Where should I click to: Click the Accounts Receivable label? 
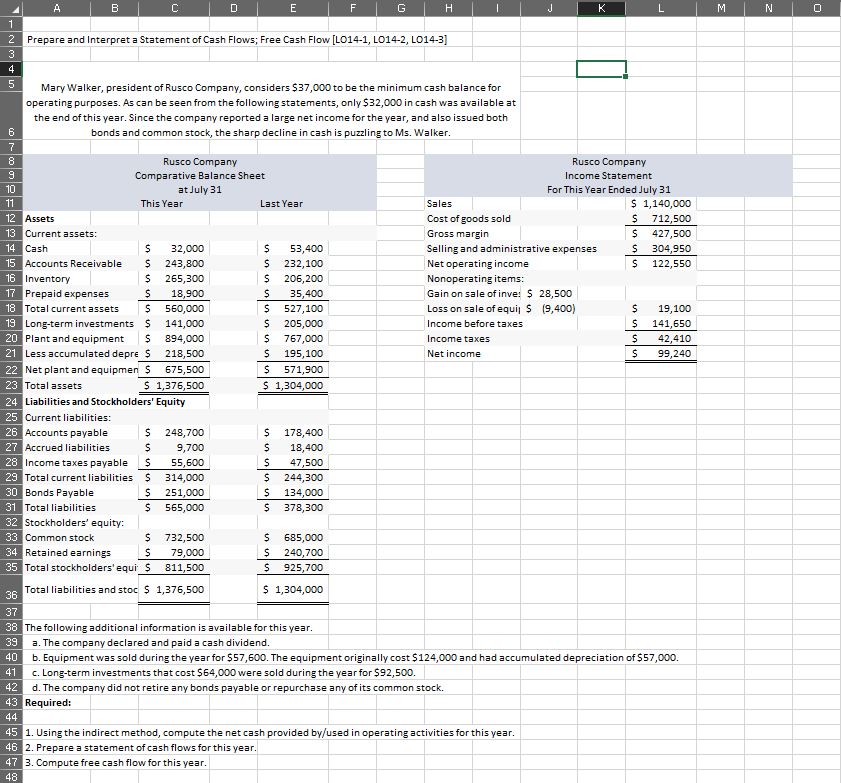click(73, 263)
